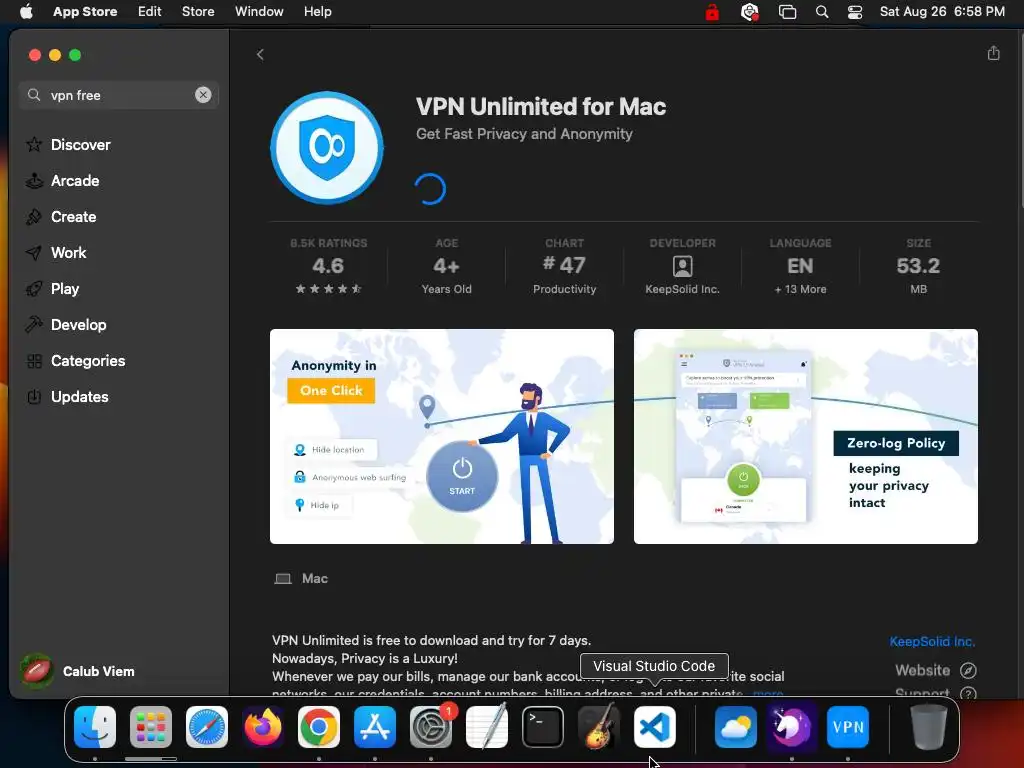Viewport: 1024px width, 768px height.
Task: Click the Work paper plane icon
Action: (x=34, y=253)
